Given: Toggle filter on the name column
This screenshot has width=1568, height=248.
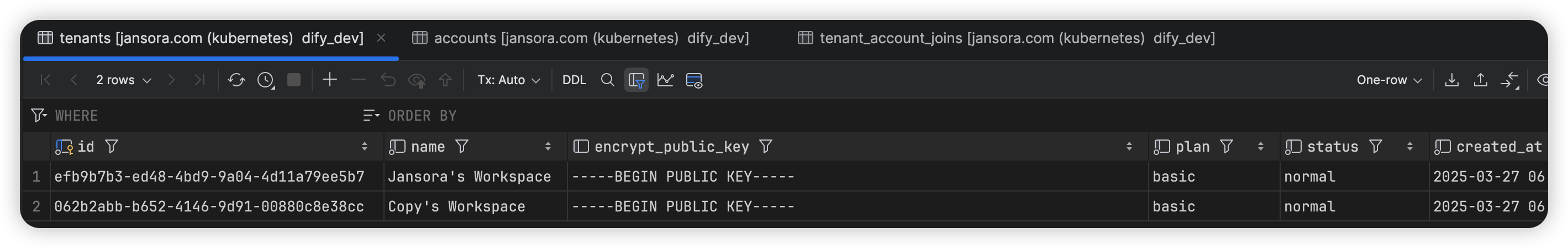Looking at the screenshot, I should point(462,146).
